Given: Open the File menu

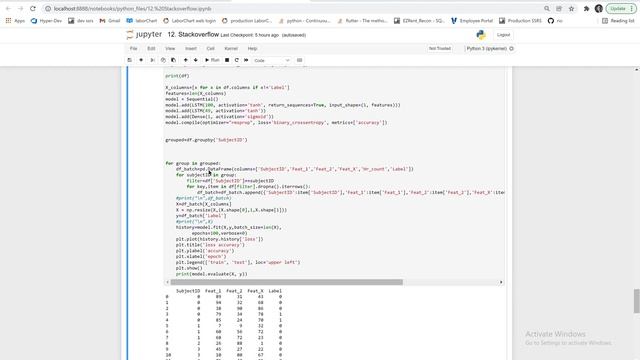Looking at the screenshot, I should point(133,49).
